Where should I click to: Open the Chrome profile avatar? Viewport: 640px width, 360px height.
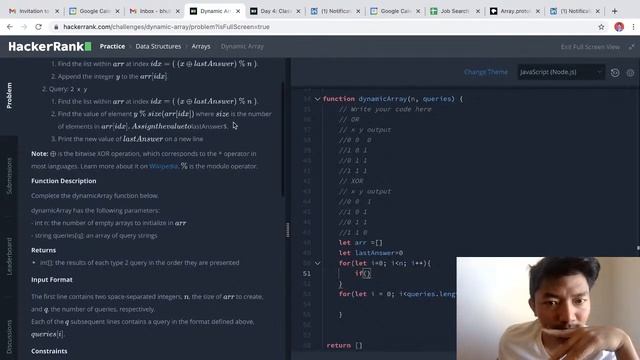(619, 27)
